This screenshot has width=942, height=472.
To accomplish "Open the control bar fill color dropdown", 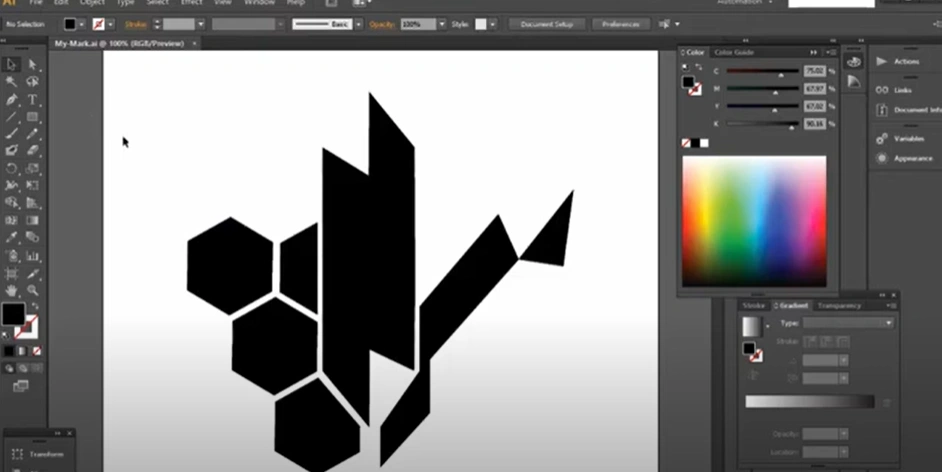I will pyautogui.click(x=82, y=25).
